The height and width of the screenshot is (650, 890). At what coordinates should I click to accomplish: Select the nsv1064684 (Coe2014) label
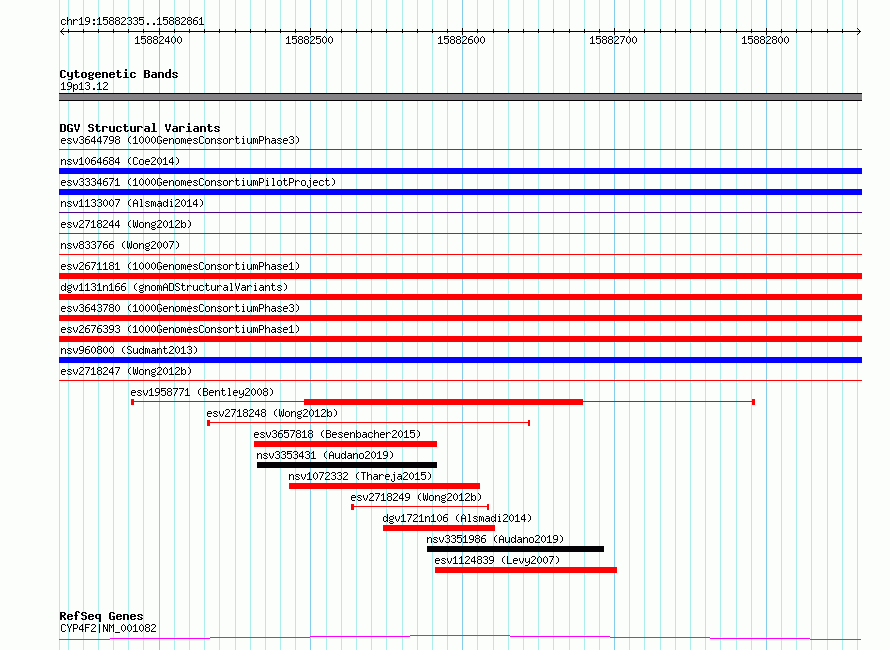(x=120, y=161)
